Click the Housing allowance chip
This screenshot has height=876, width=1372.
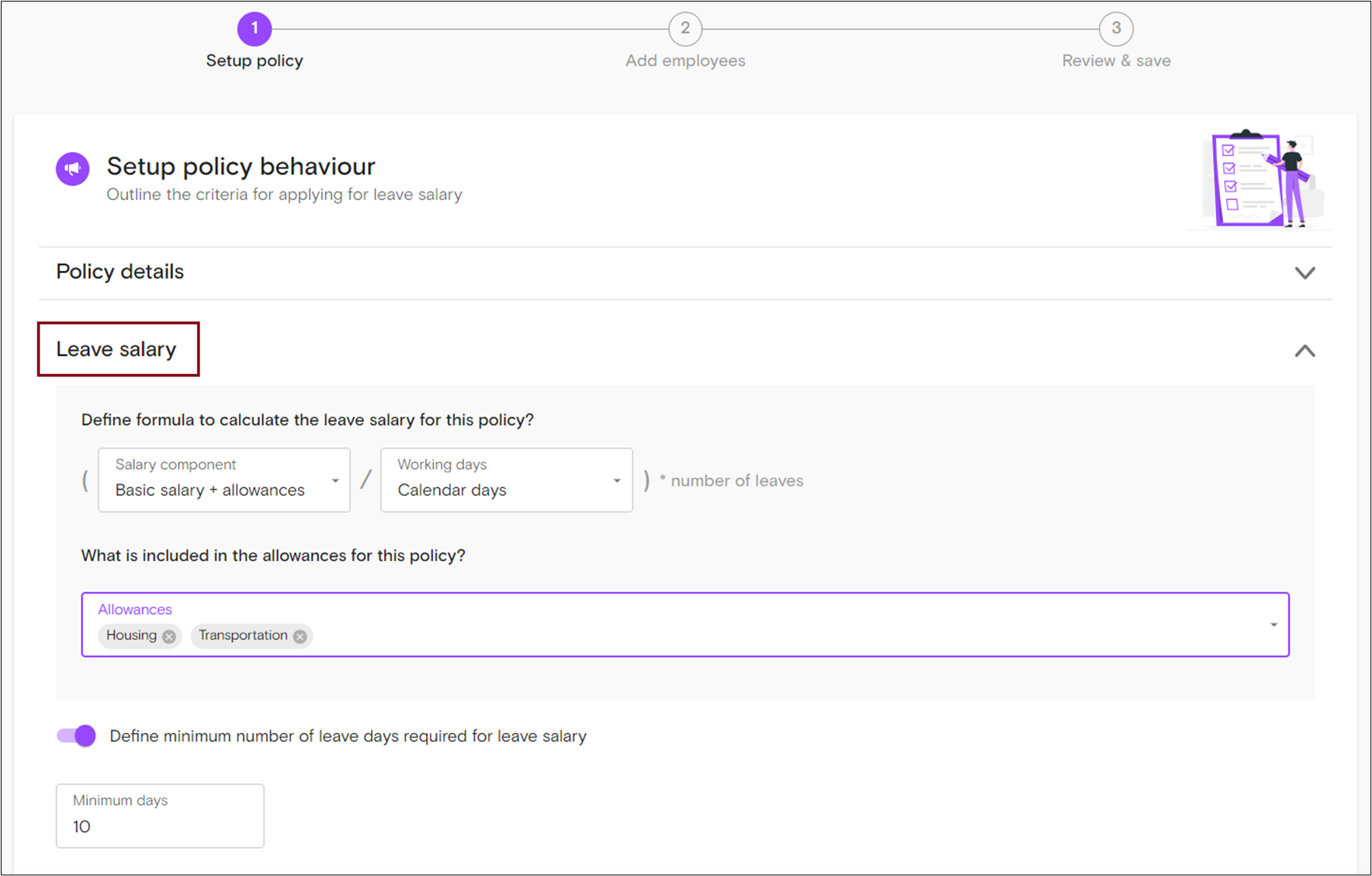pos(131,635)
